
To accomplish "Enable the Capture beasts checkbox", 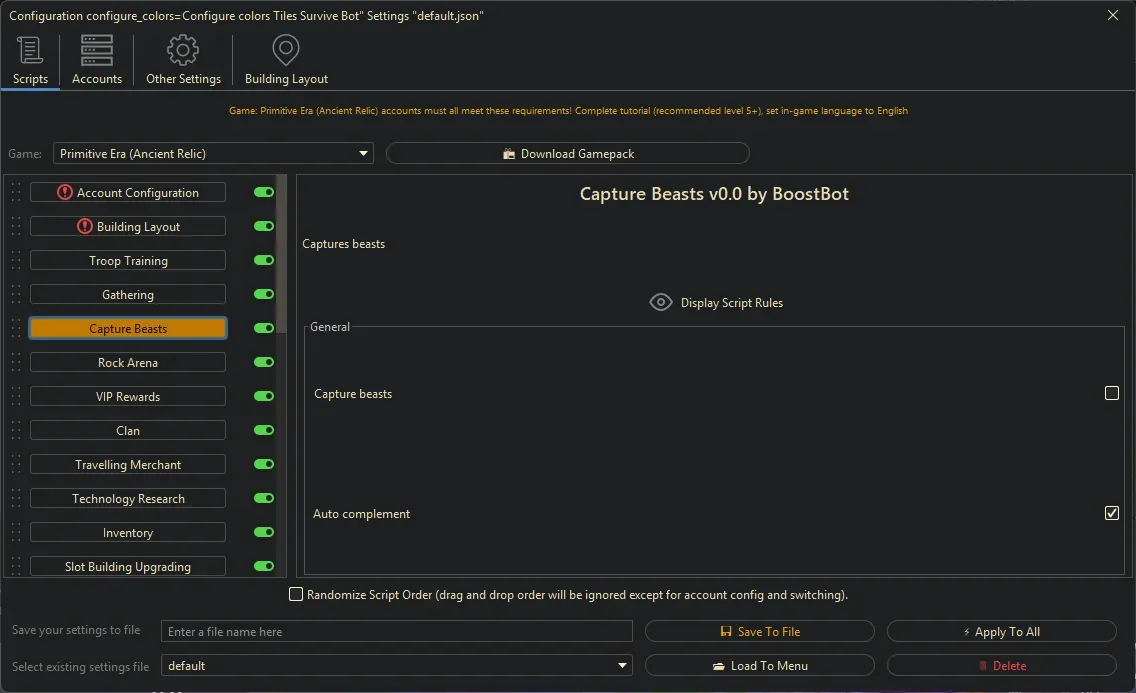I will [1111, 393].
